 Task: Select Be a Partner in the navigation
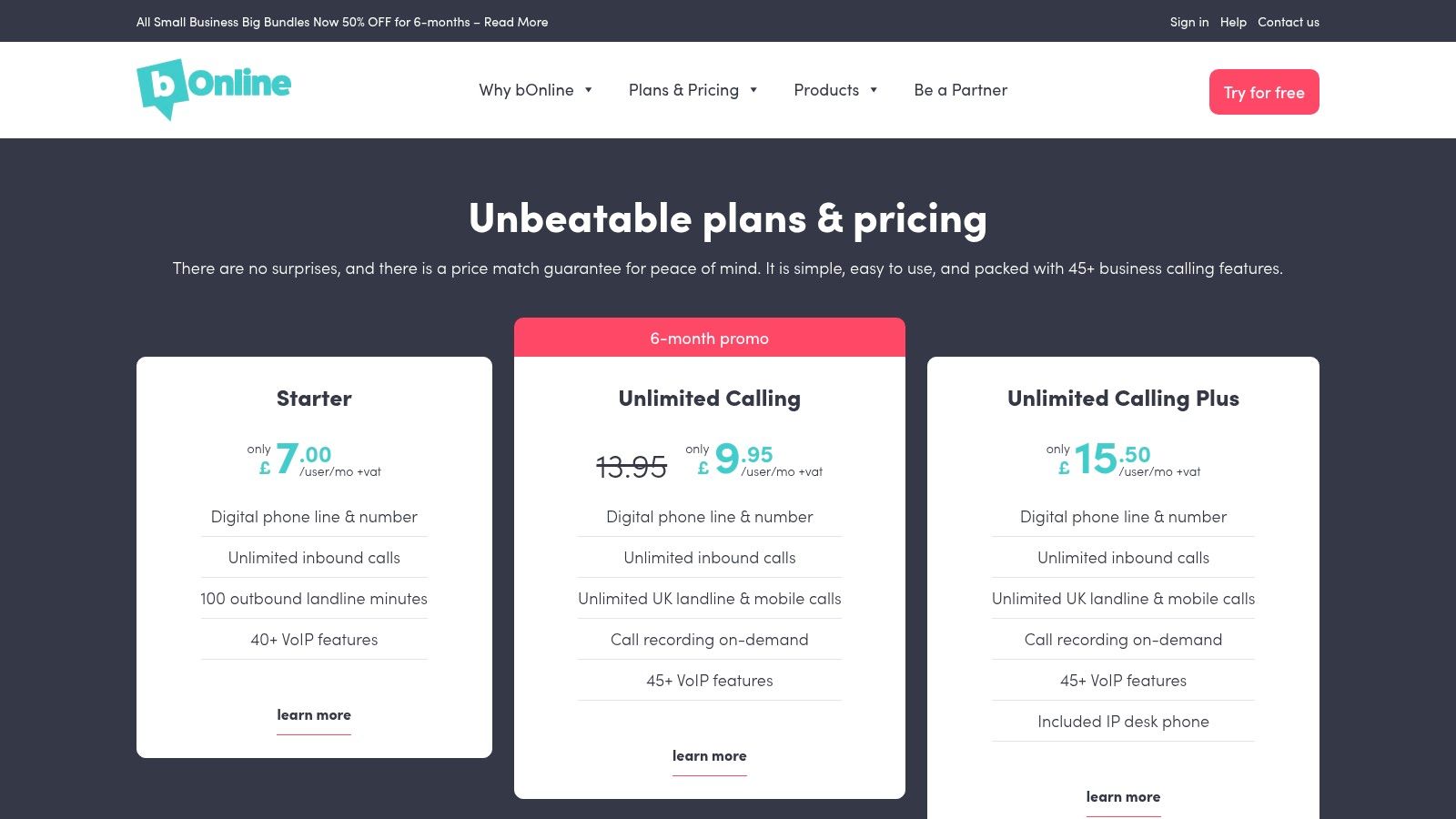(x=960, y=89)
